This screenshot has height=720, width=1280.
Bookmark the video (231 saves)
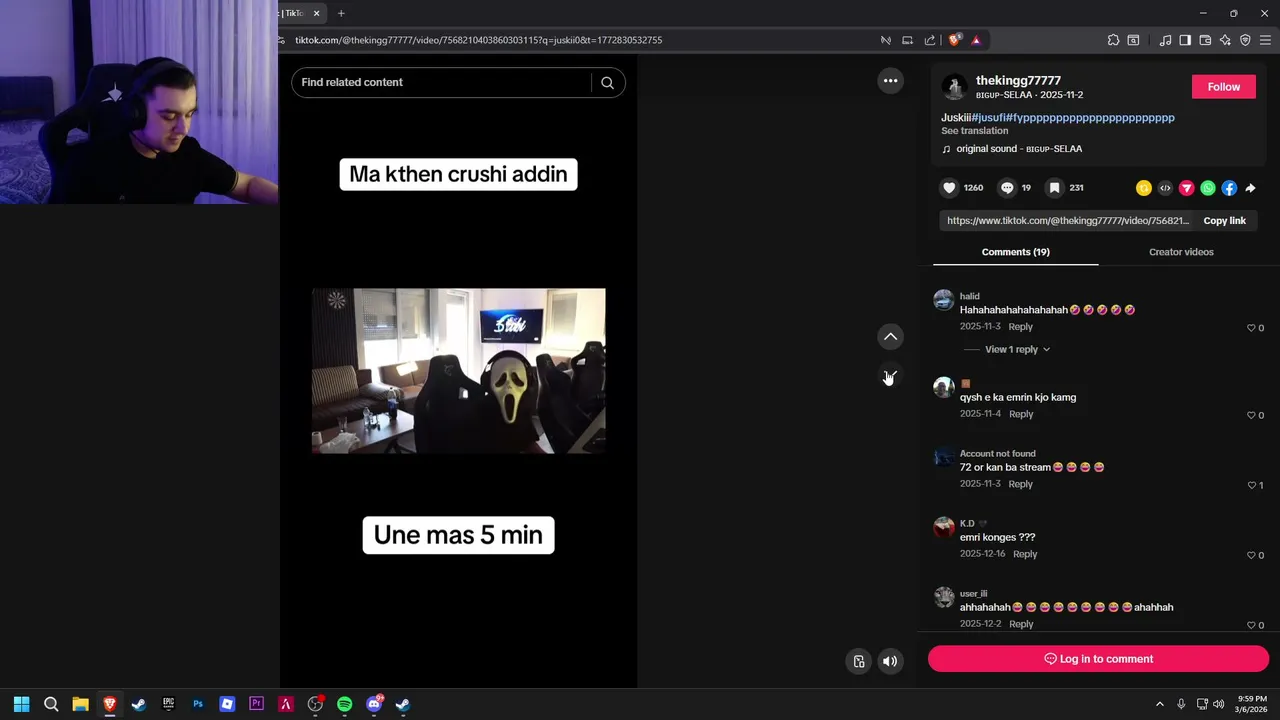coord(1054,188)
